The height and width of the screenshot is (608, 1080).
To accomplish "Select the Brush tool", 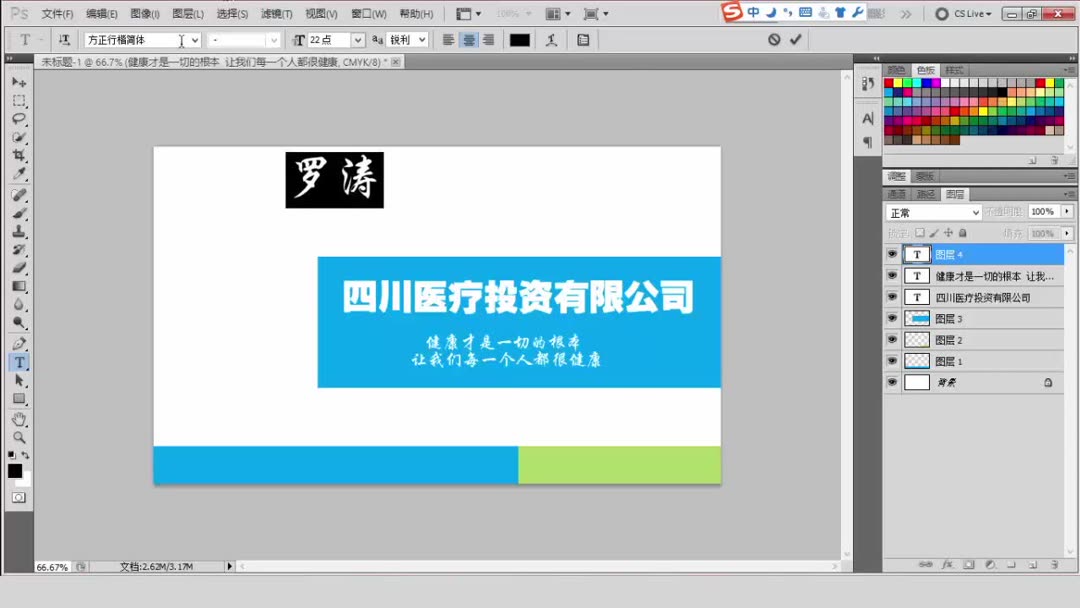I will click(x=19, y=212).
